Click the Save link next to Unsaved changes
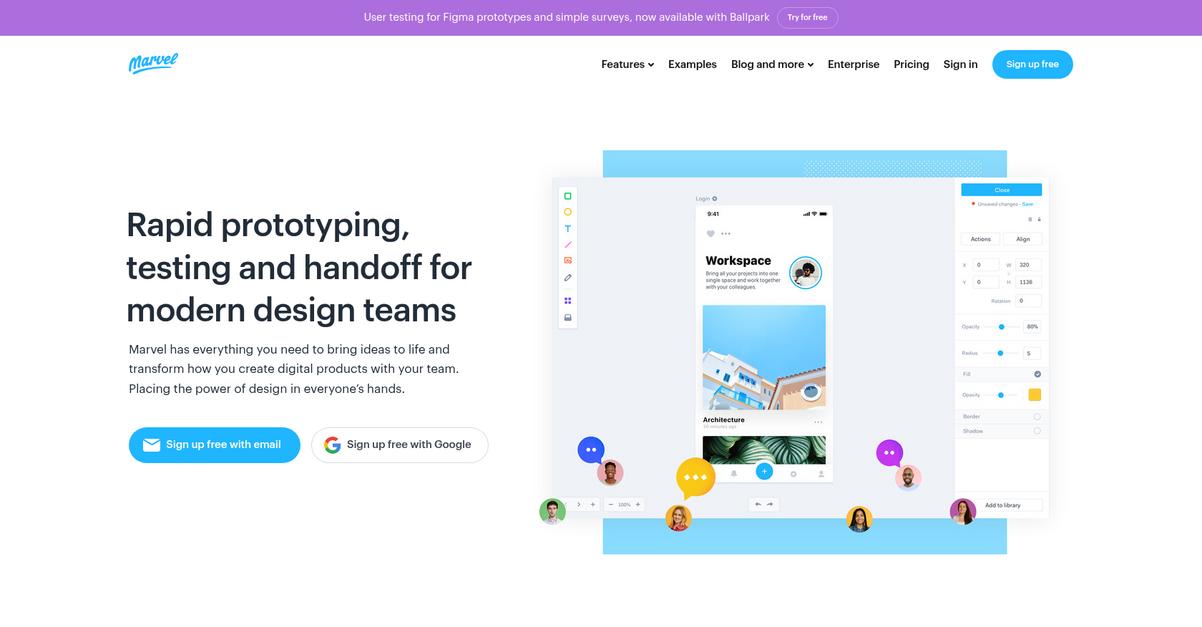The height and width of the screenshot is (627, 1202). click(x=1027, y=204)
